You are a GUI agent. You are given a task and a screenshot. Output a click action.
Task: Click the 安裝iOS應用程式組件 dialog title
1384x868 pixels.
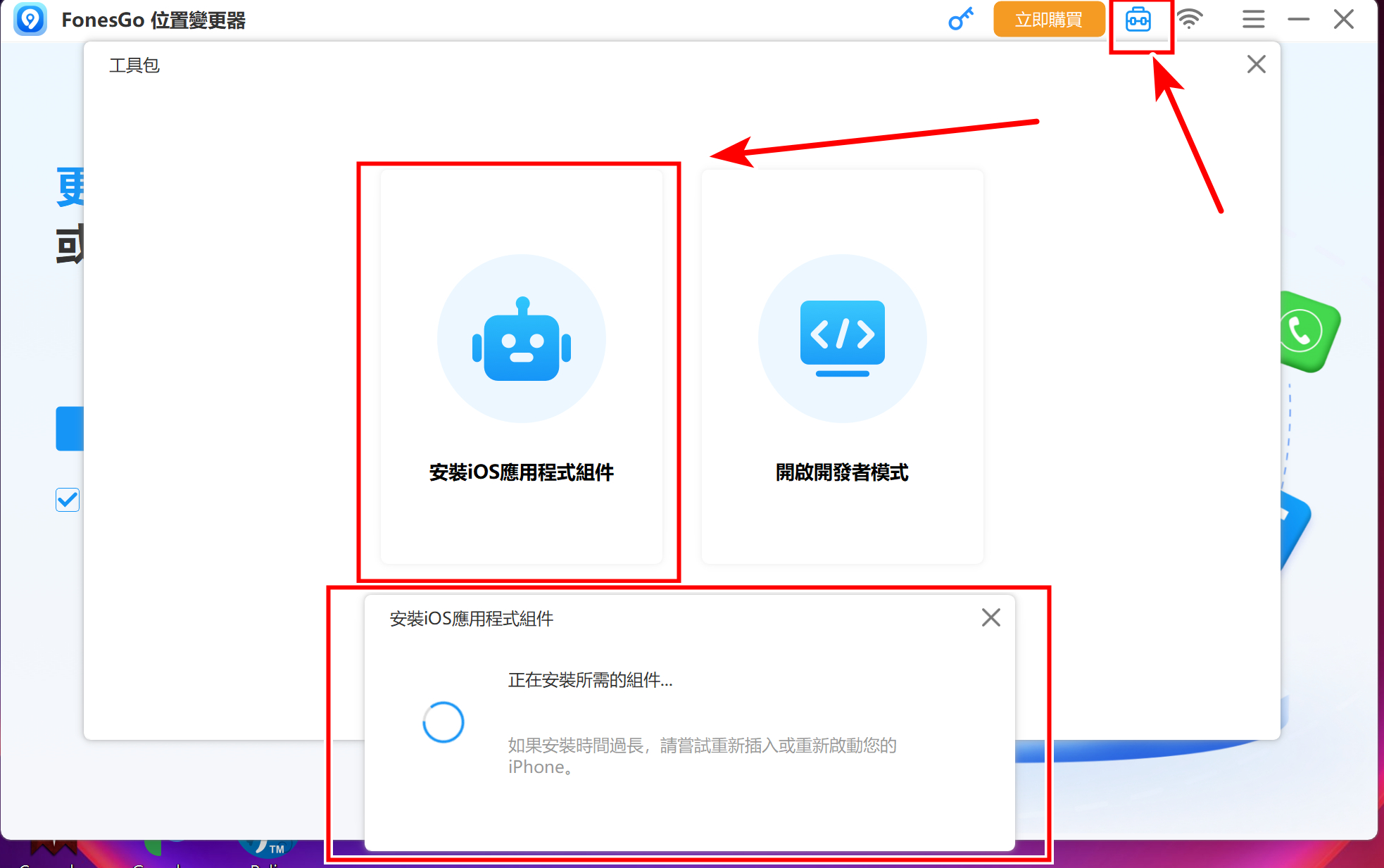coord(472,619)
